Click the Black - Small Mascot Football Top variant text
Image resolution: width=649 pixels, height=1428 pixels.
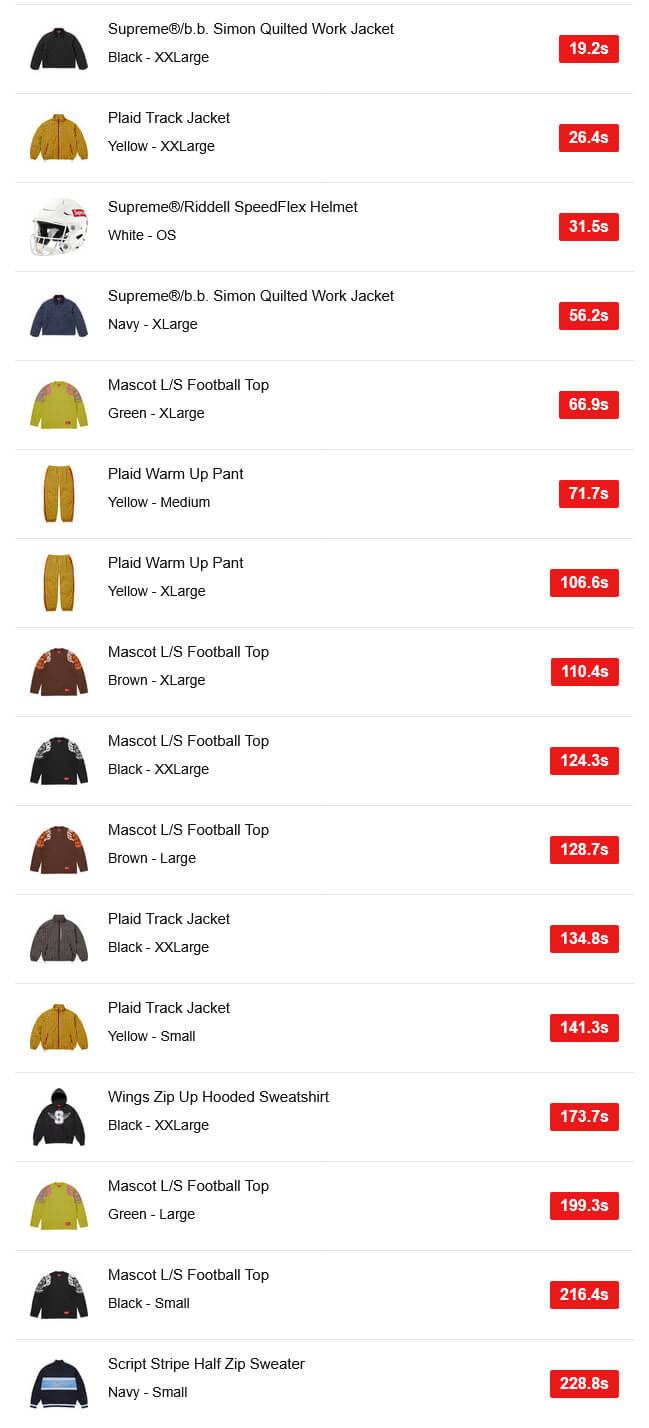149,1303
